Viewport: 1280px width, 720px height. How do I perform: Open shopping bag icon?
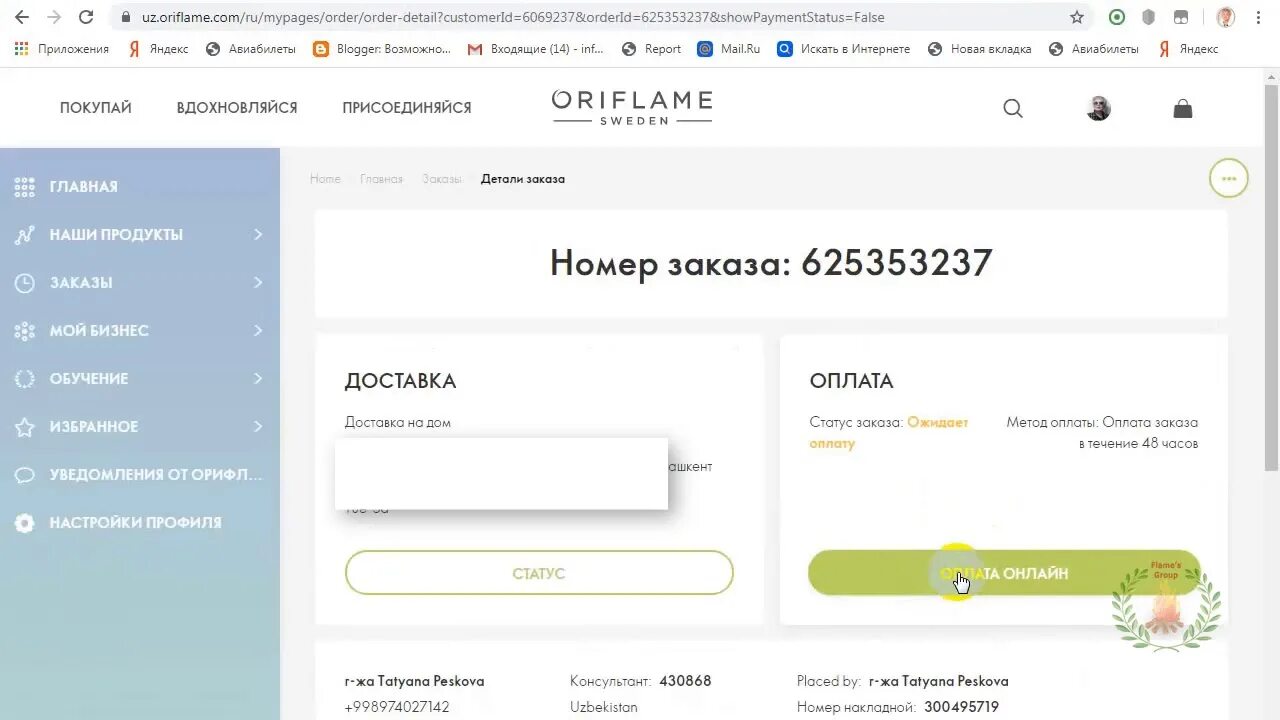click(1183, 108)
